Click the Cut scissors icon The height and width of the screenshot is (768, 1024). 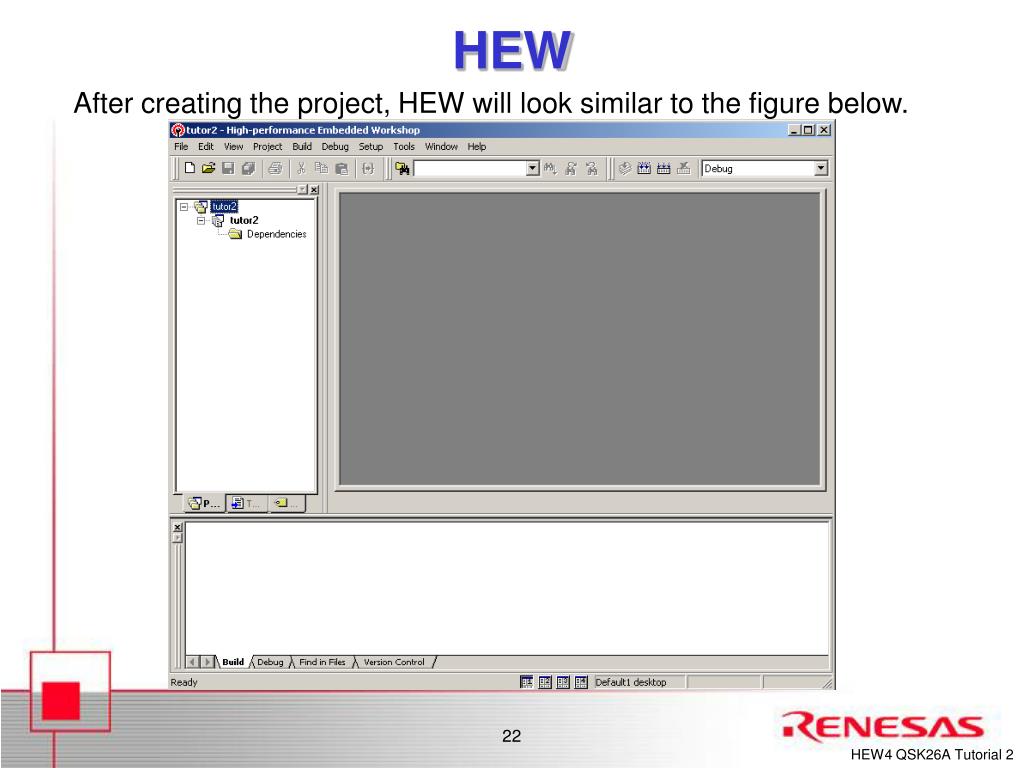tap(301, 168)
